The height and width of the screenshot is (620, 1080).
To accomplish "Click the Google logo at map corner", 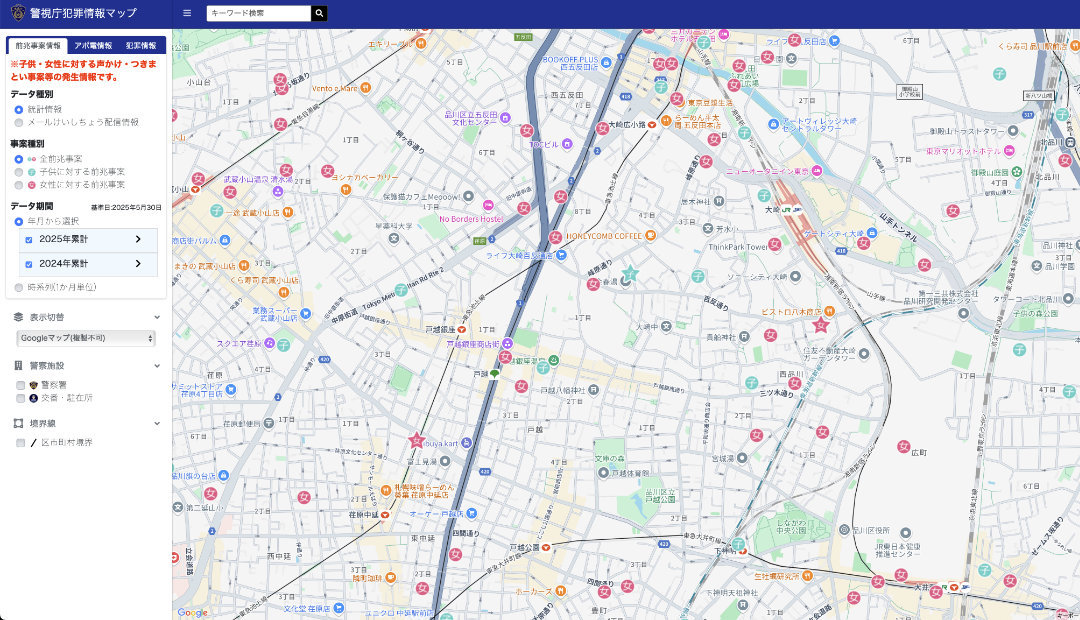I will [192, 612].
